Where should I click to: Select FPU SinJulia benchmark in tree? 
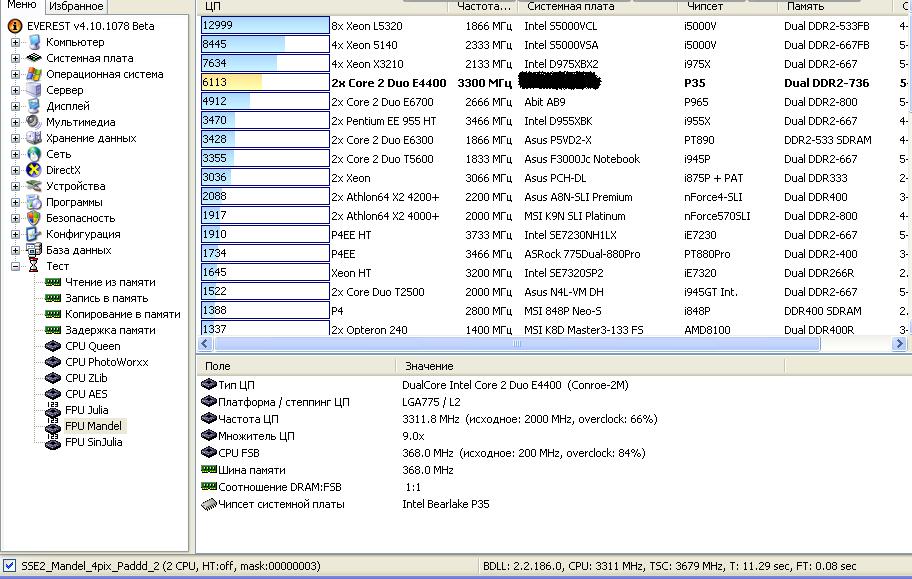[x=93, y=442]
